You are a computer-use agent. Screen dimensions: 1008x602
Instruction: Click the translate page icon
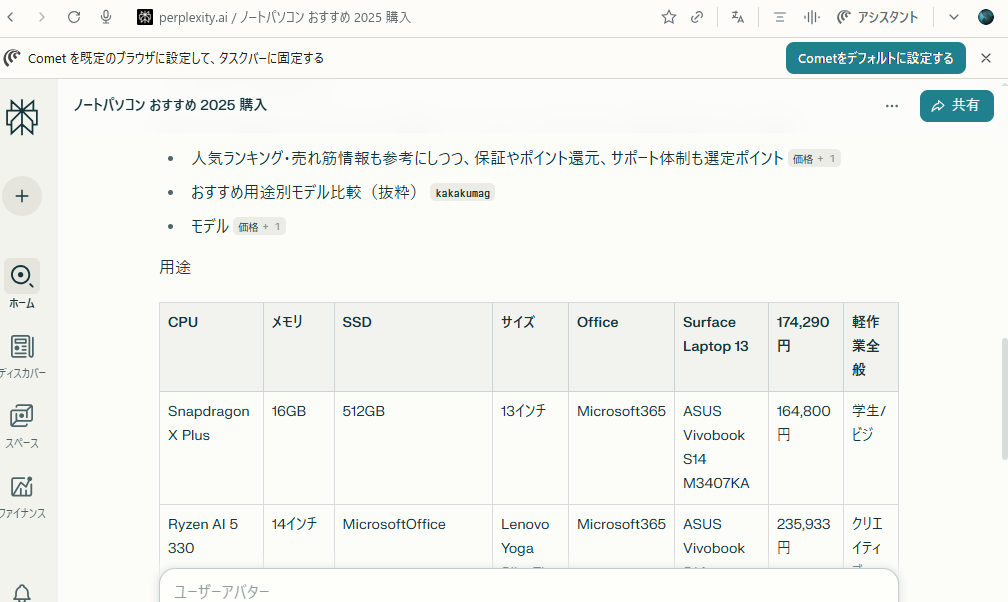click(x=738, y=17)
